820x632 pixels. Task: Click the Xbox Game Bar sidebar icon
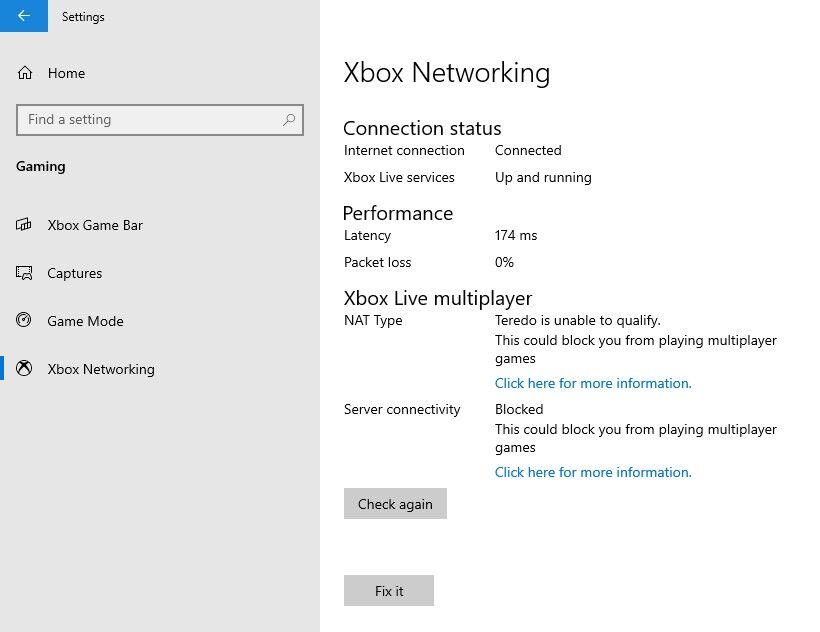(x=25, y=225)
